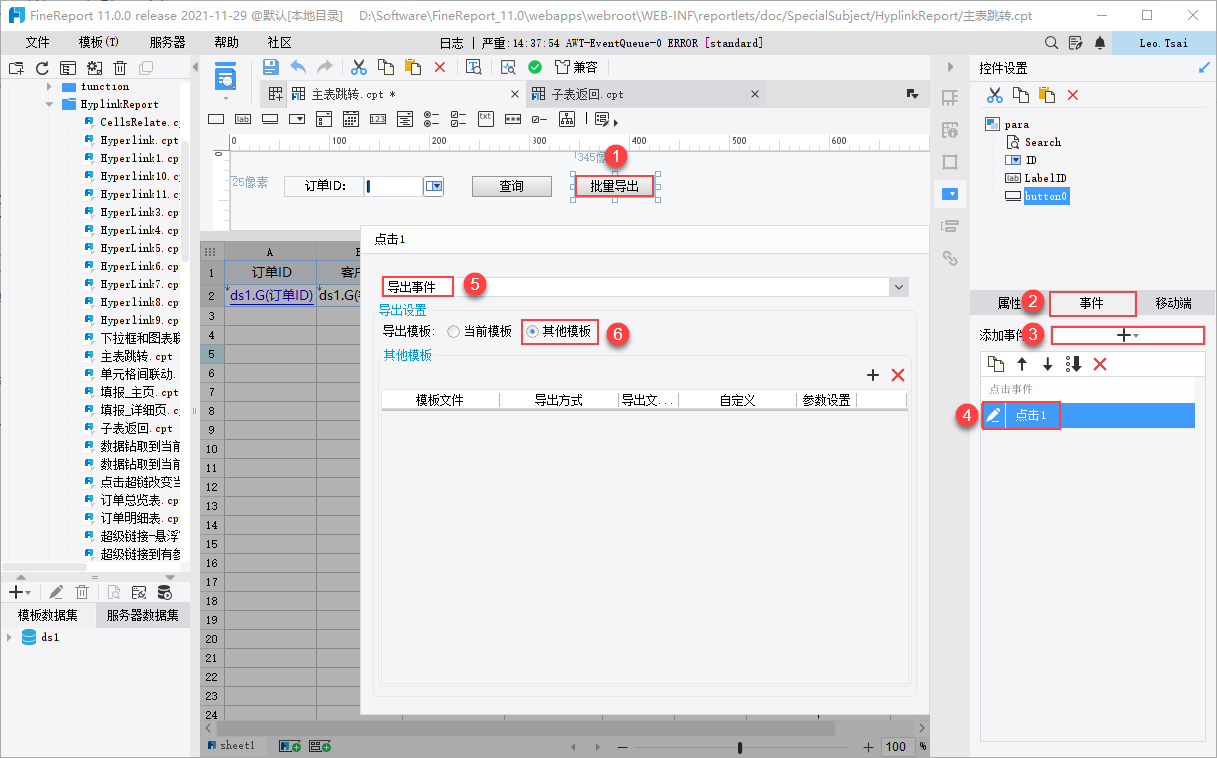Expand the ds1 dataset node

click(x=10, y=637)
